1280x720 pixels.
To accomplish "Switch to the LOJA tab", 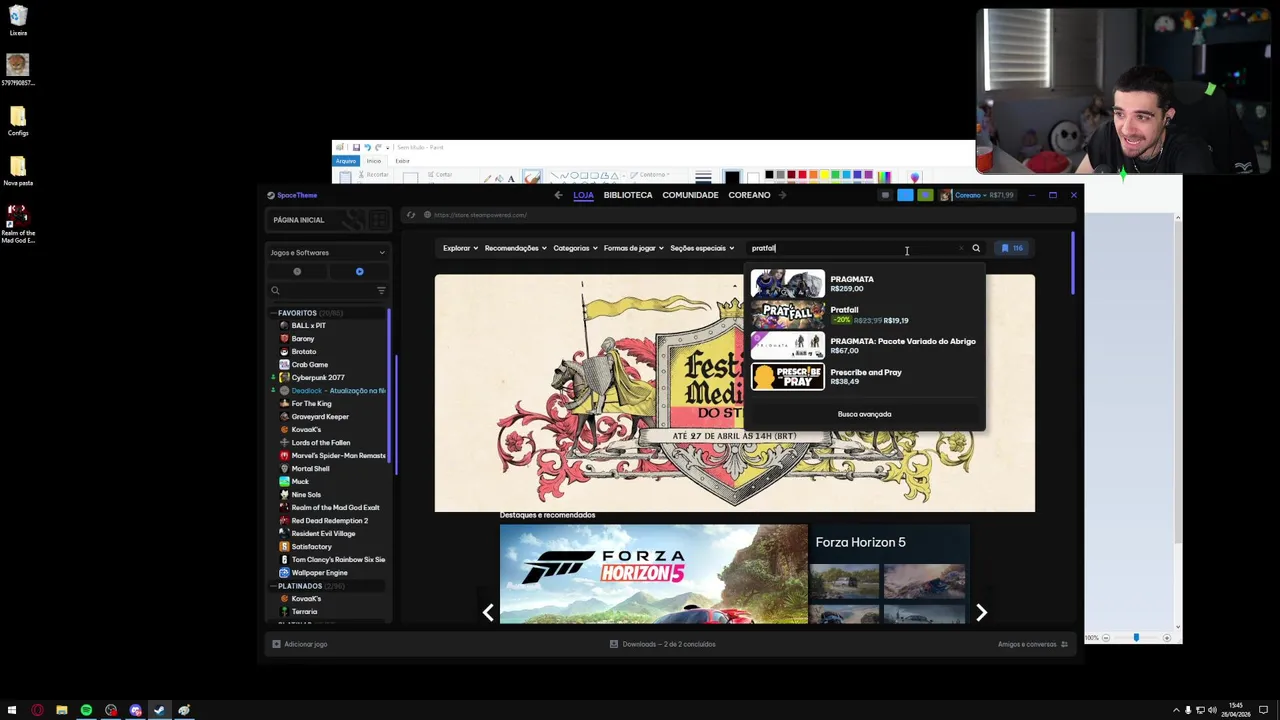I will pos(583,195).
